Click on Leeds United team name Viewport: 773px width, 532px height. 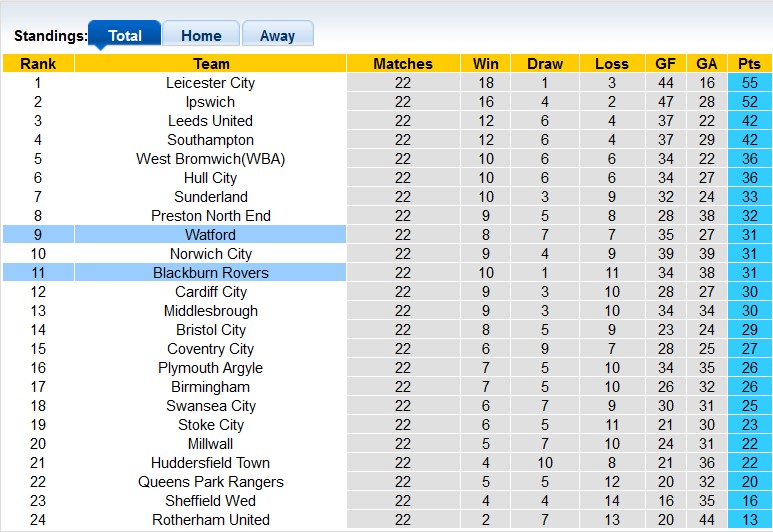pos(210,121)
